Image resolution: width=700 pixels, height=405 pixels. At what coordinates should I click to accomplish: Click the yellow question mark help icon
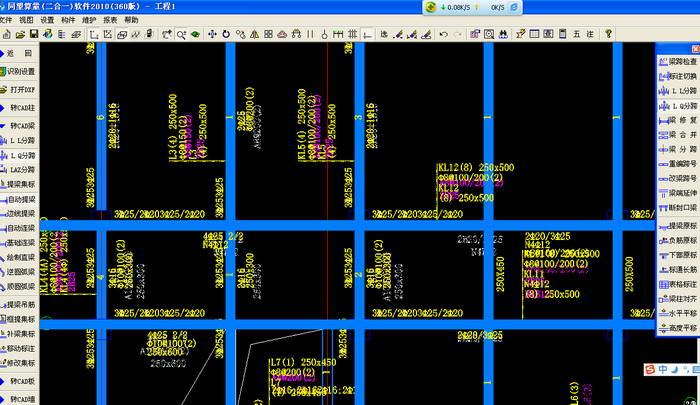point(608,34)
